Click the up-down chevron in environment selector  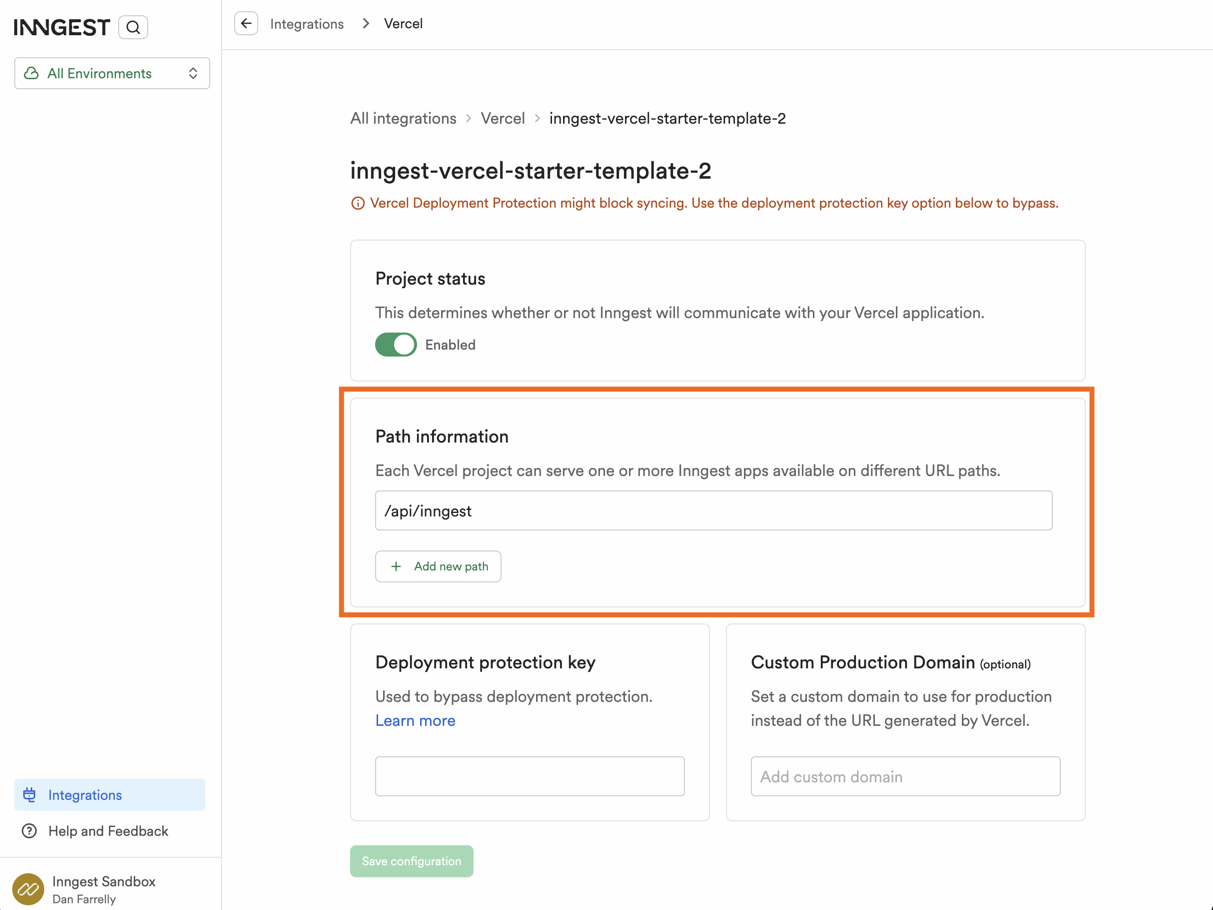pyautogui.click(x=193, y=73)
